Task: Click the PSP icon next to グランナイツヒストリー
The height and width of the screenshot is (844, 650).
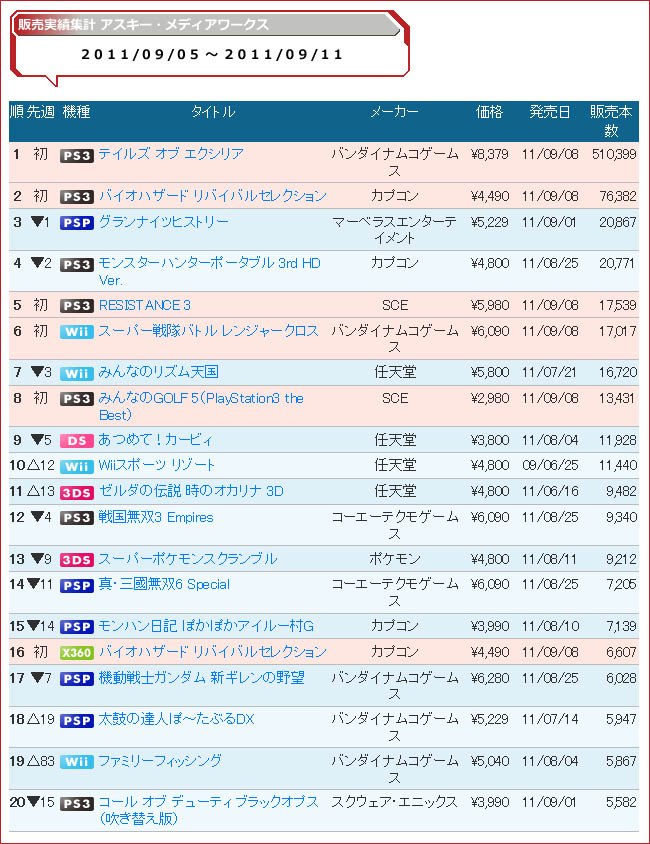Action: coord(76,223)
